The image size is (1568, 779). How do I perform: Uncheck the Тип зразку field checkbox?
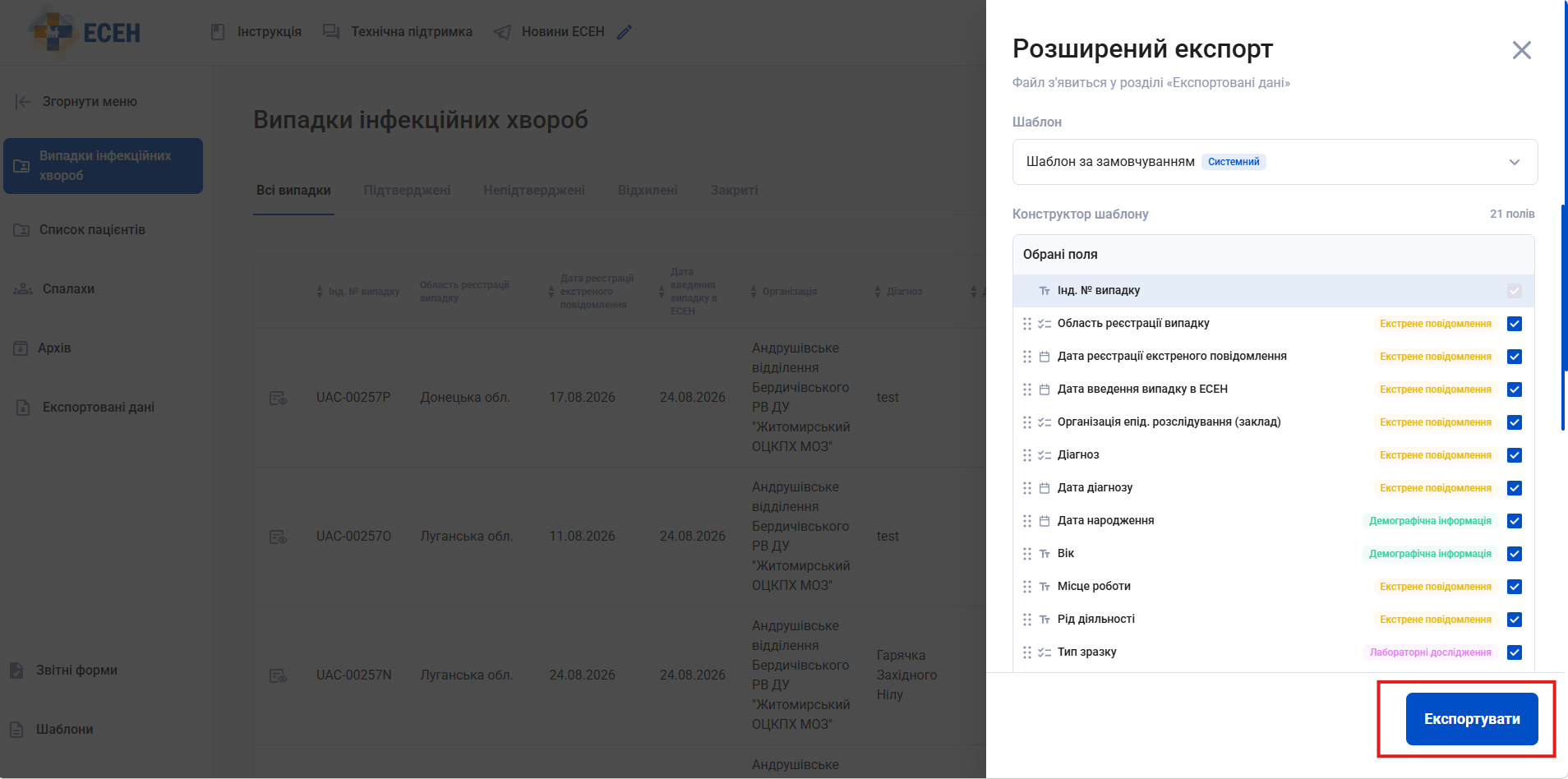tap(1515, 652)
